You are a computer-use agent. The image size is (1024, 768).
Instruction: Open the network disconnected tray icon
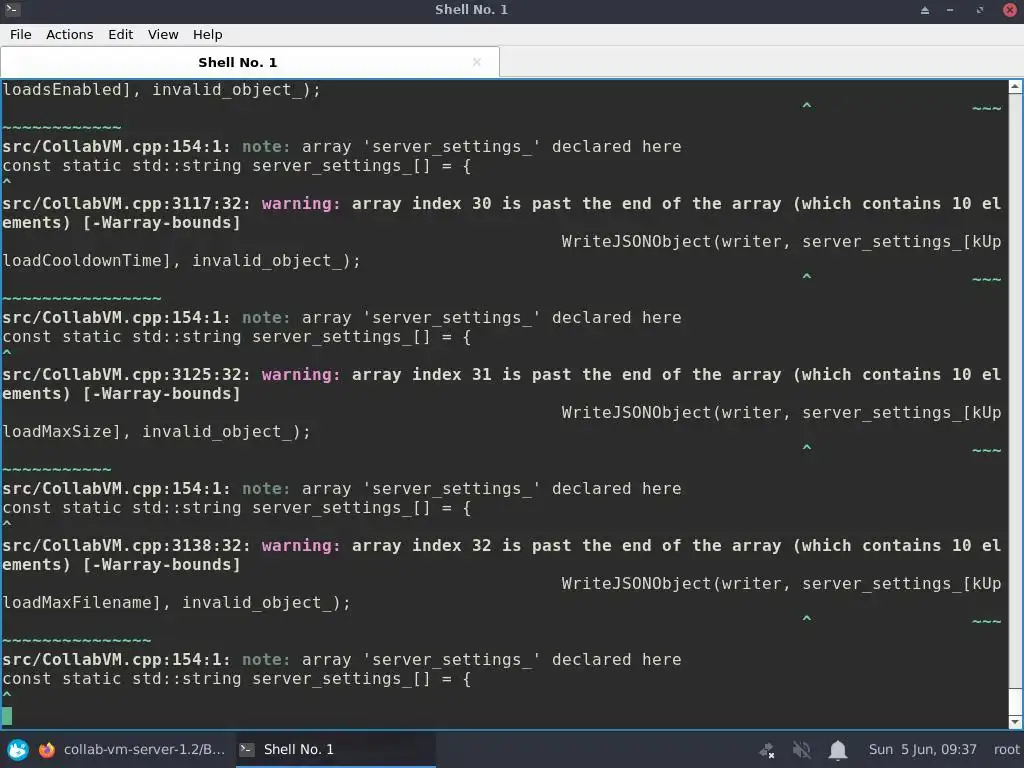767,750
